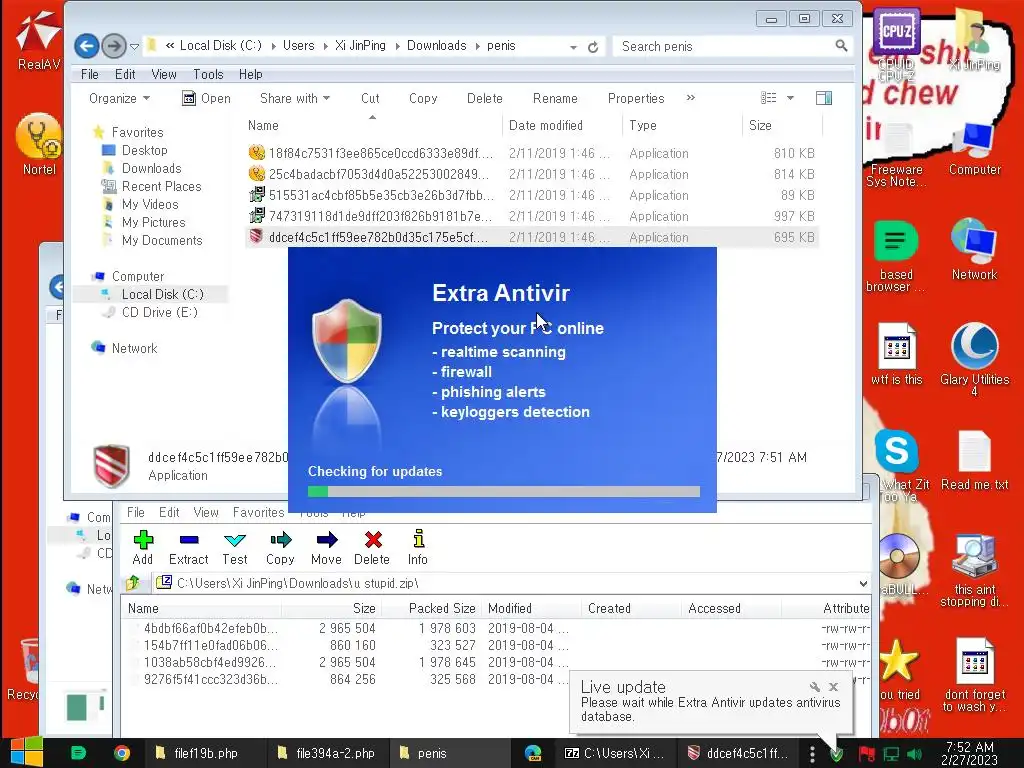
Task: Click the Downloads breadcrumb arrow in address bar
Action: pos(477,46)
